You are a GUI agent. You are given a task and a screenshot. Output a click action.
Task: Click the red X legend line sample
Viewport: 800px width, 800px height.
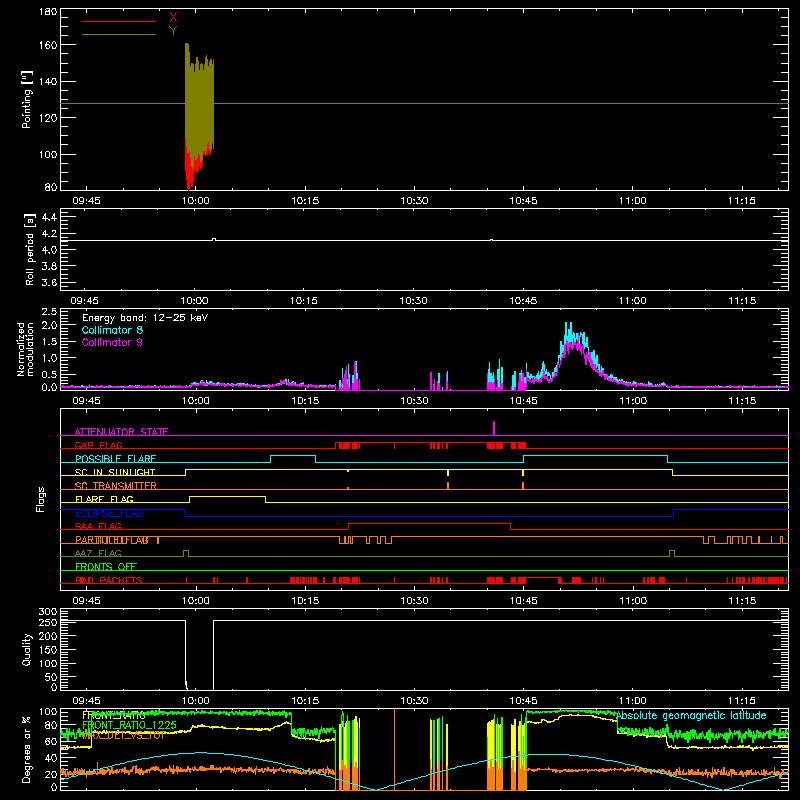coord(119,21)
